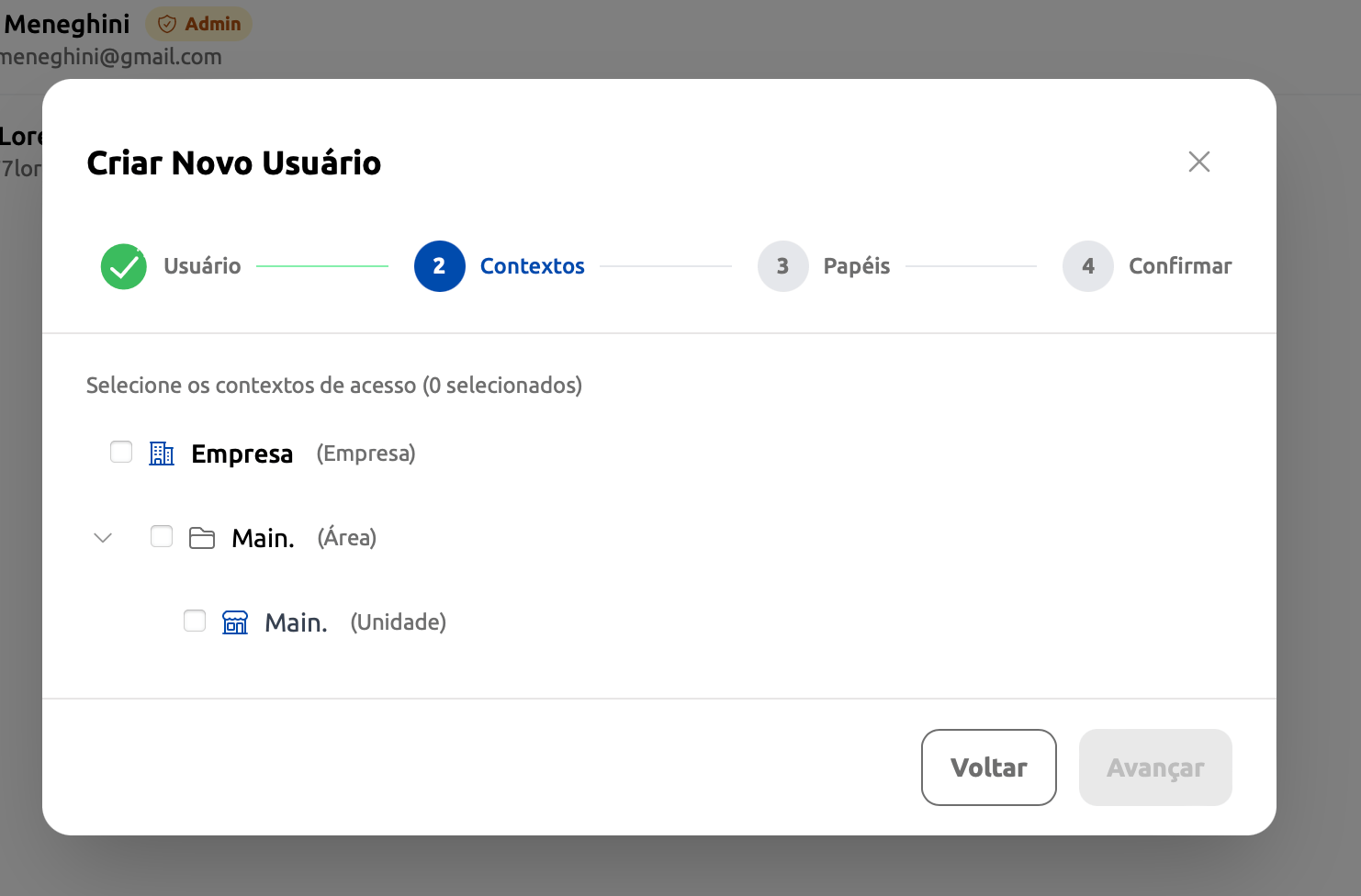Select the Contextos step label

coord(533,266)
